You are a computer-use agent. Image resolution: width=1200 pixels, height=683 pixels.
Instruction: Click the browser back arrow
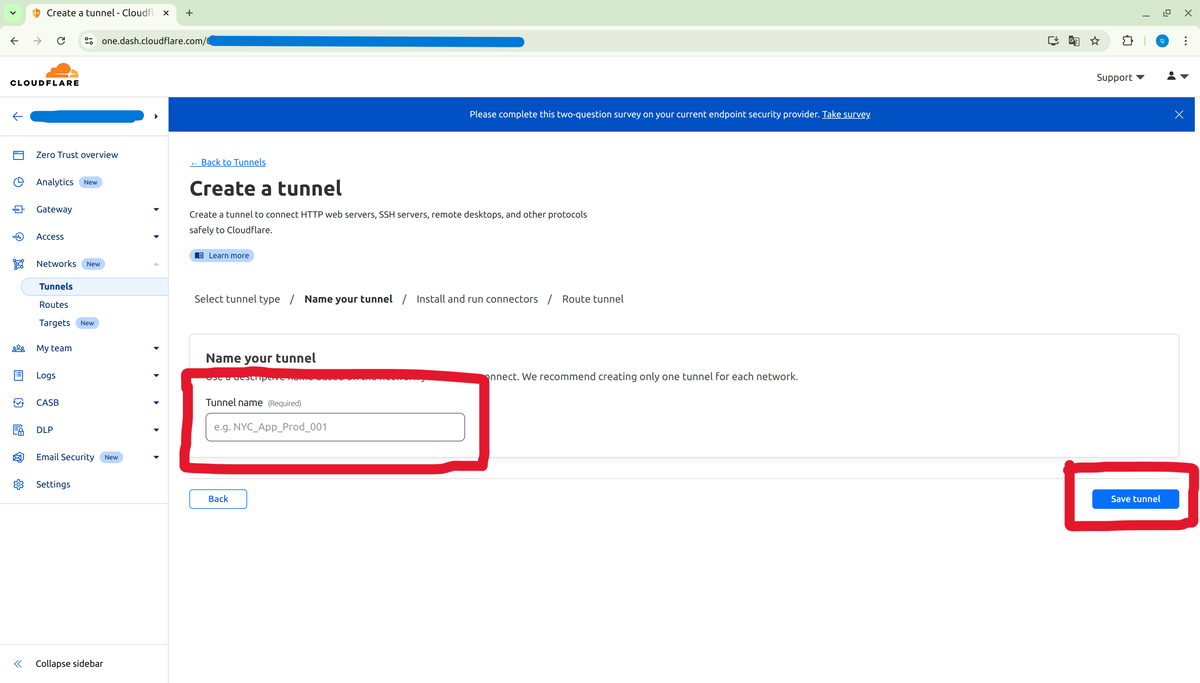click(x=14, y=41)
